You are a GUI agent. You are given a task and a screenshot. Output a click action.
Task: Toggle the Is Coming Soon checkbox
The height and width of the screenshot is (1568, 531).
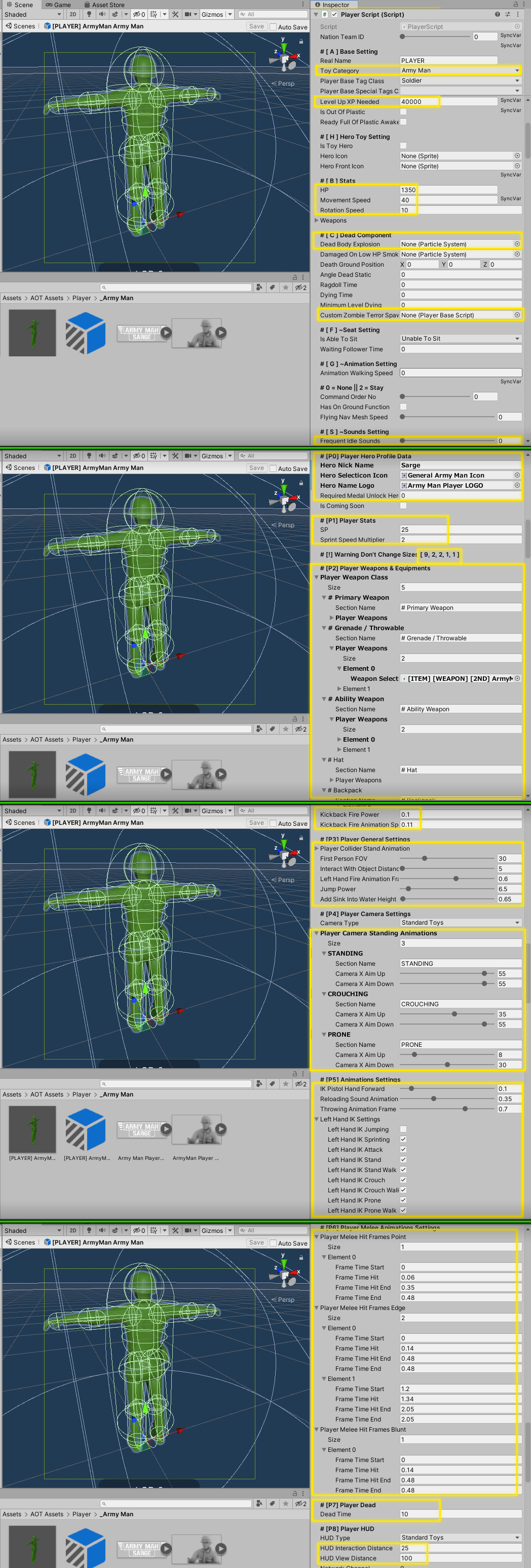pyautogui.click(x=403, y=506)
